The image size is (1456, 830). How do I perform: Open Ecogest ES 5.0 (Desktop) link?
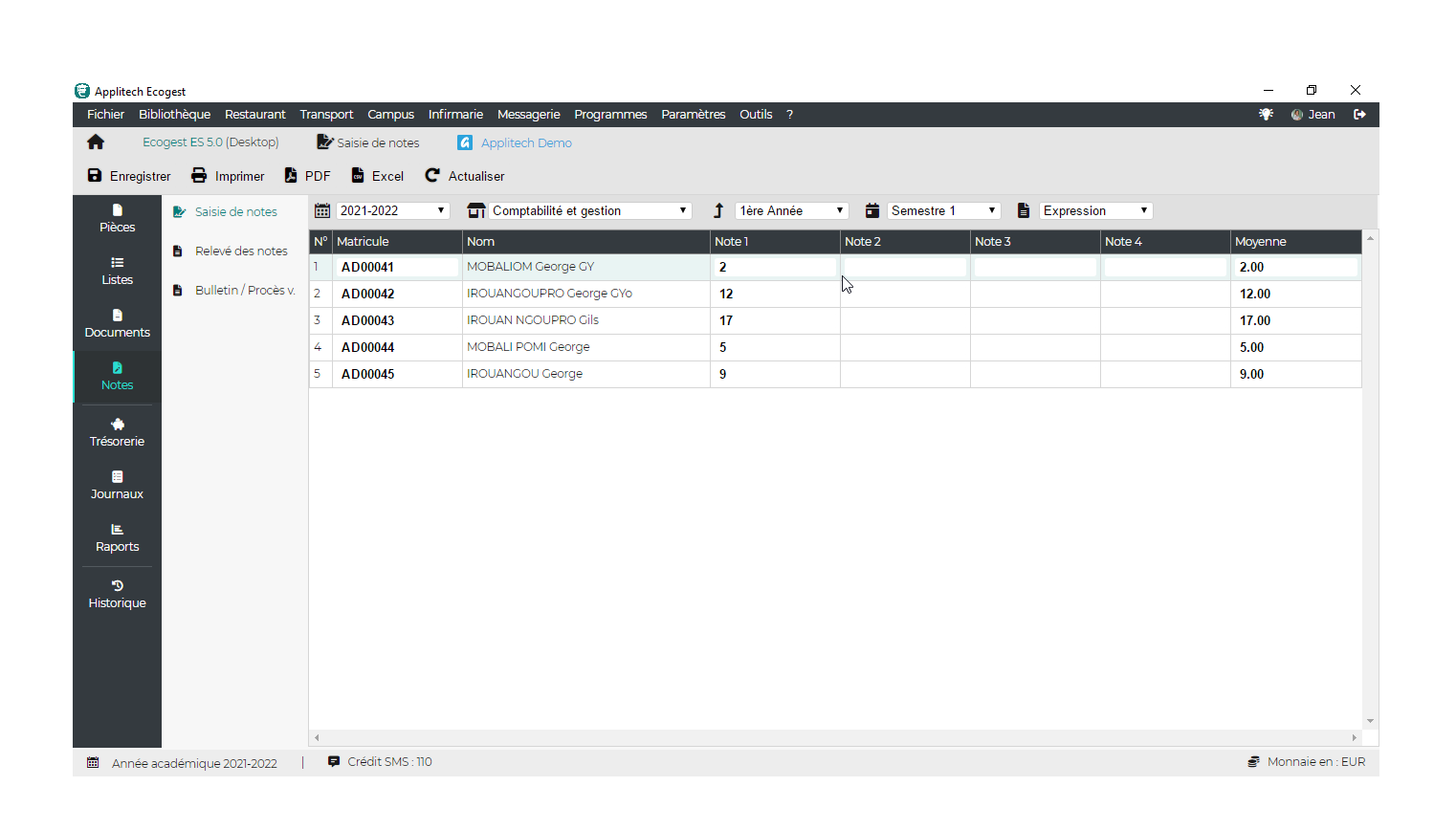pyautogui.click(x=210, y=142)
